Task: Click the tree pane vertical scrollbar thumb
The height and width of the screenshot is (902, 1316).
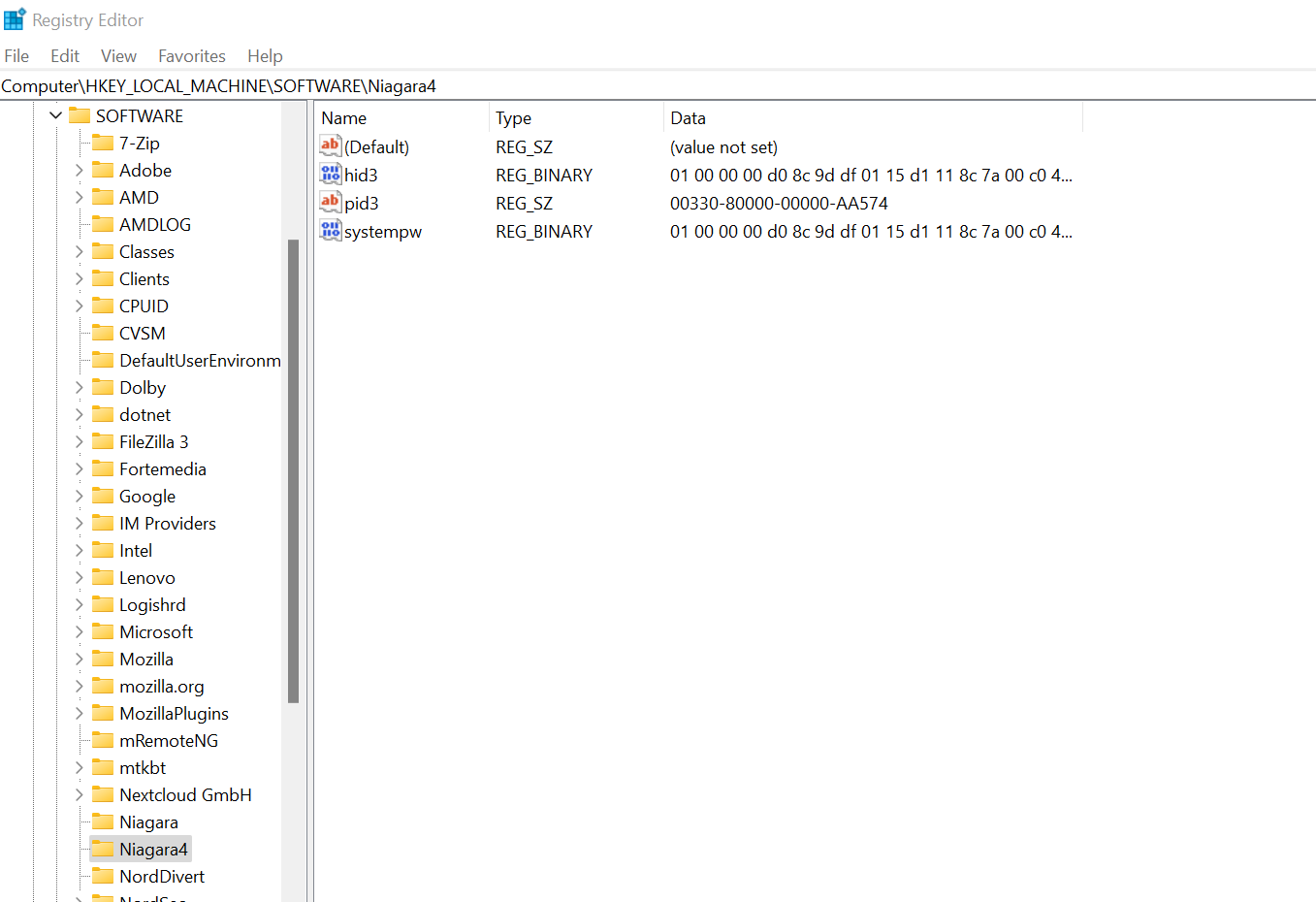Action: (293, 470)
